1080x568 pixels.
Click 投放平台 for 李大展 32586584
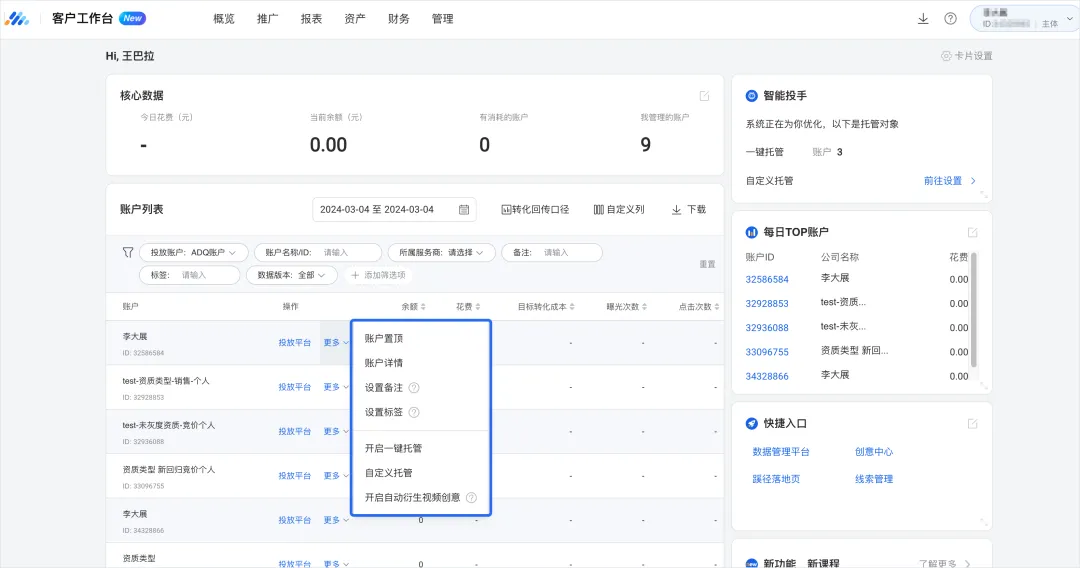295,342
